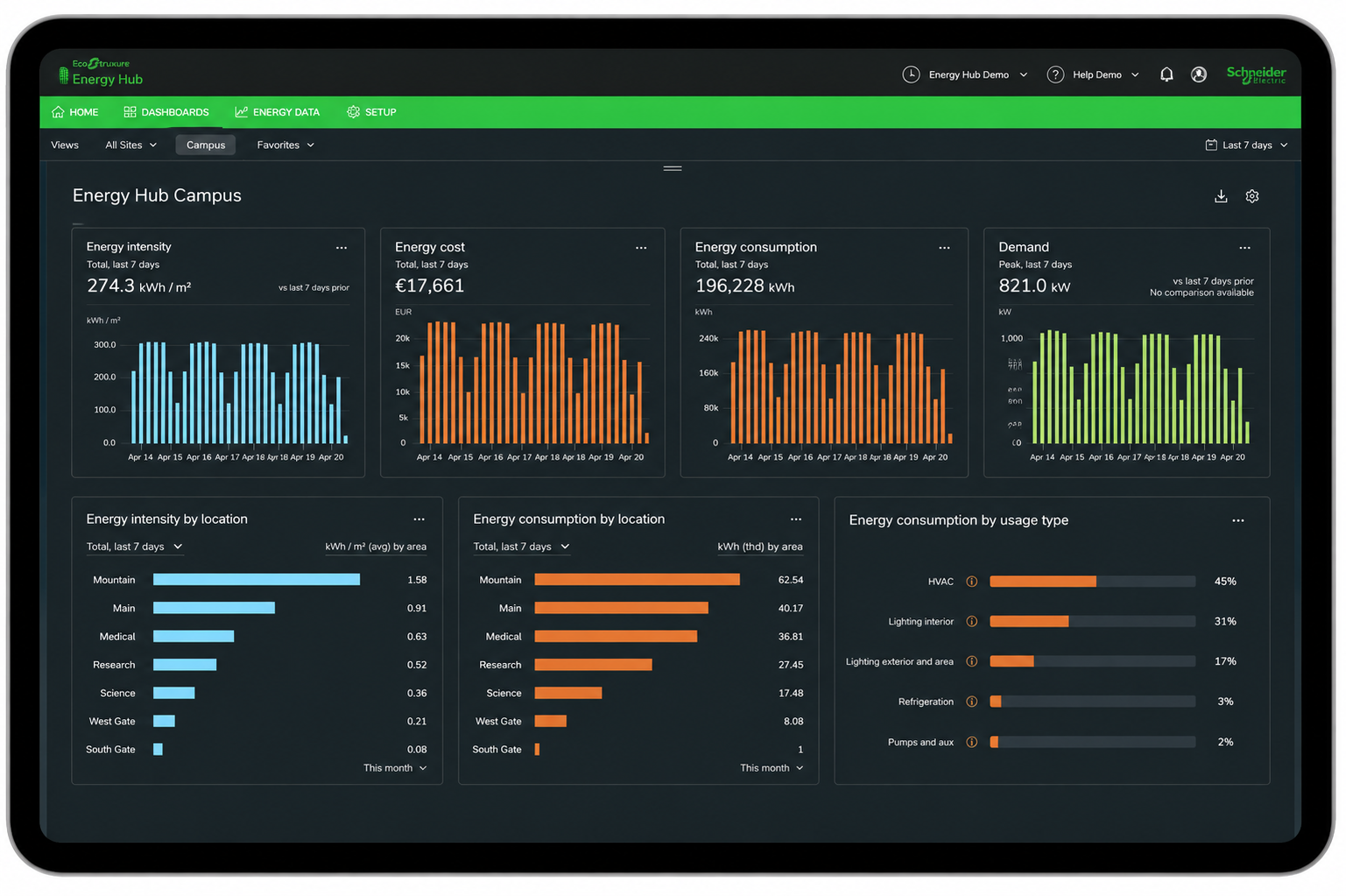1346x896 pixels.
Task: Click info icon next to Lighting interior
Action: 971,622
